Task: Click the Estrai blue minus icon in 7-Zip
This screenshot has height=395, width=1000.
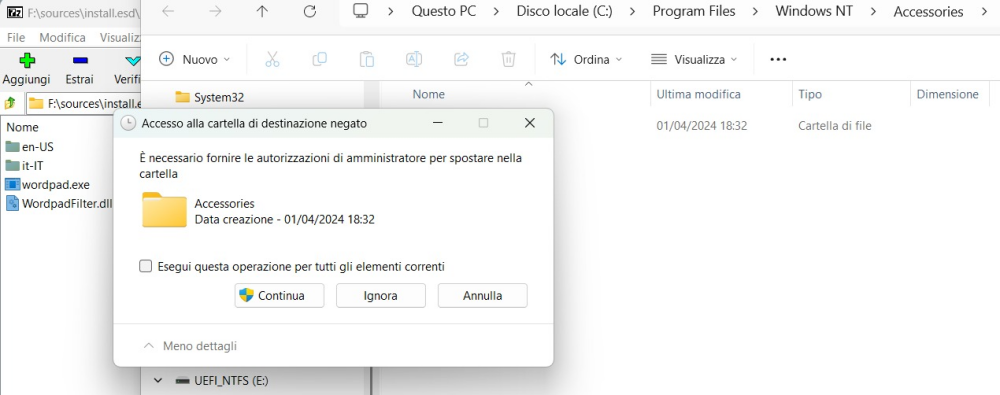Action: [x=80, y=61]
